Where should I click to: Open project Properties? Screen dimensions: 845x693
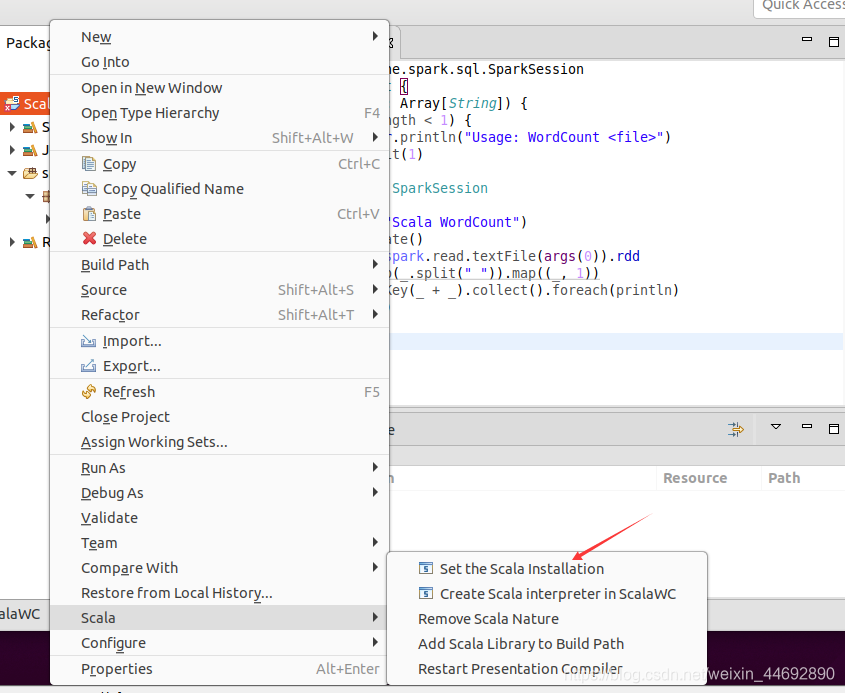[x=219, y=669]
